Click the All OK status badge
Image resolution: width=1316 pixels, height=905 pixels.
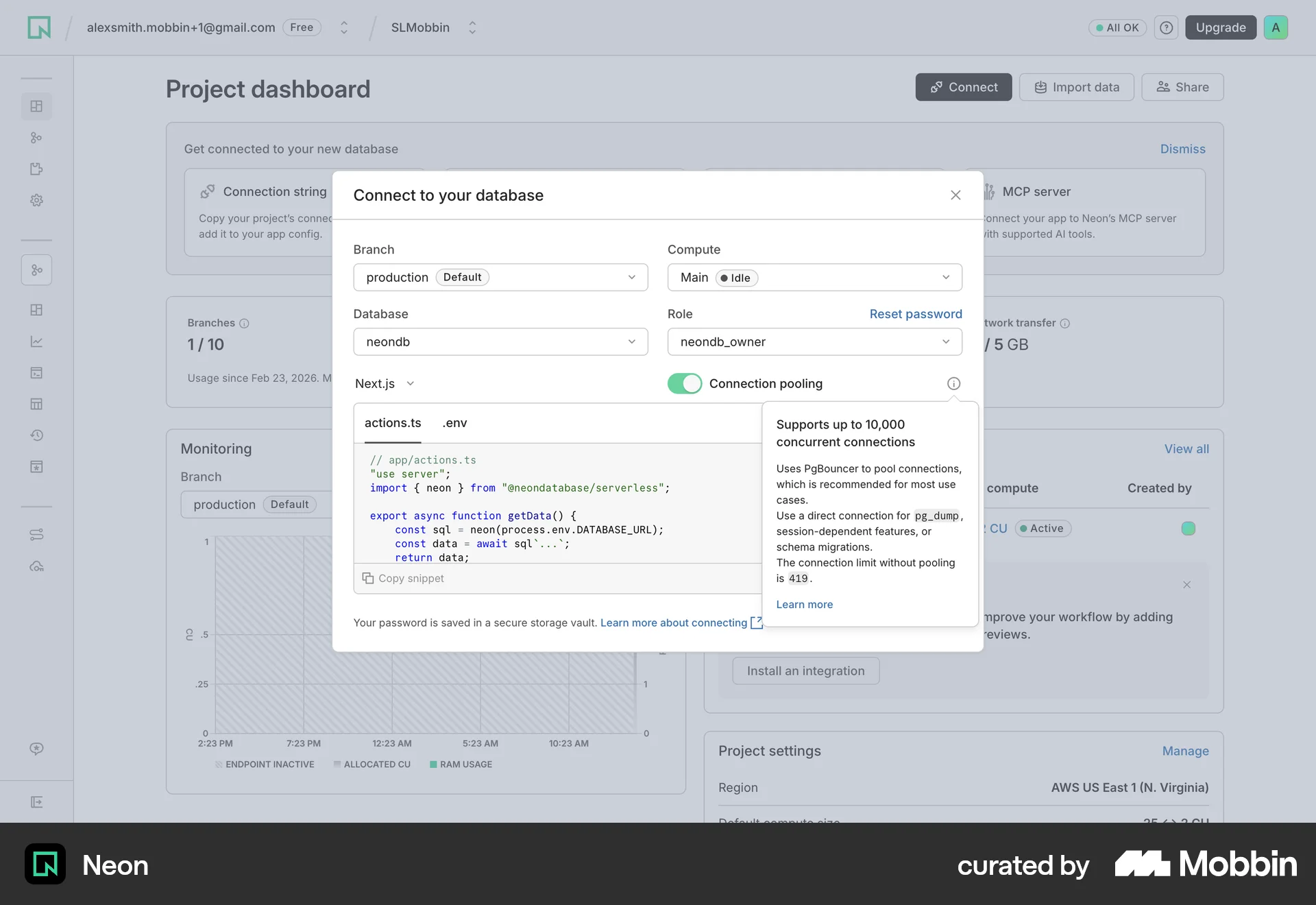pyautogui.click(x=1117, y=27)
